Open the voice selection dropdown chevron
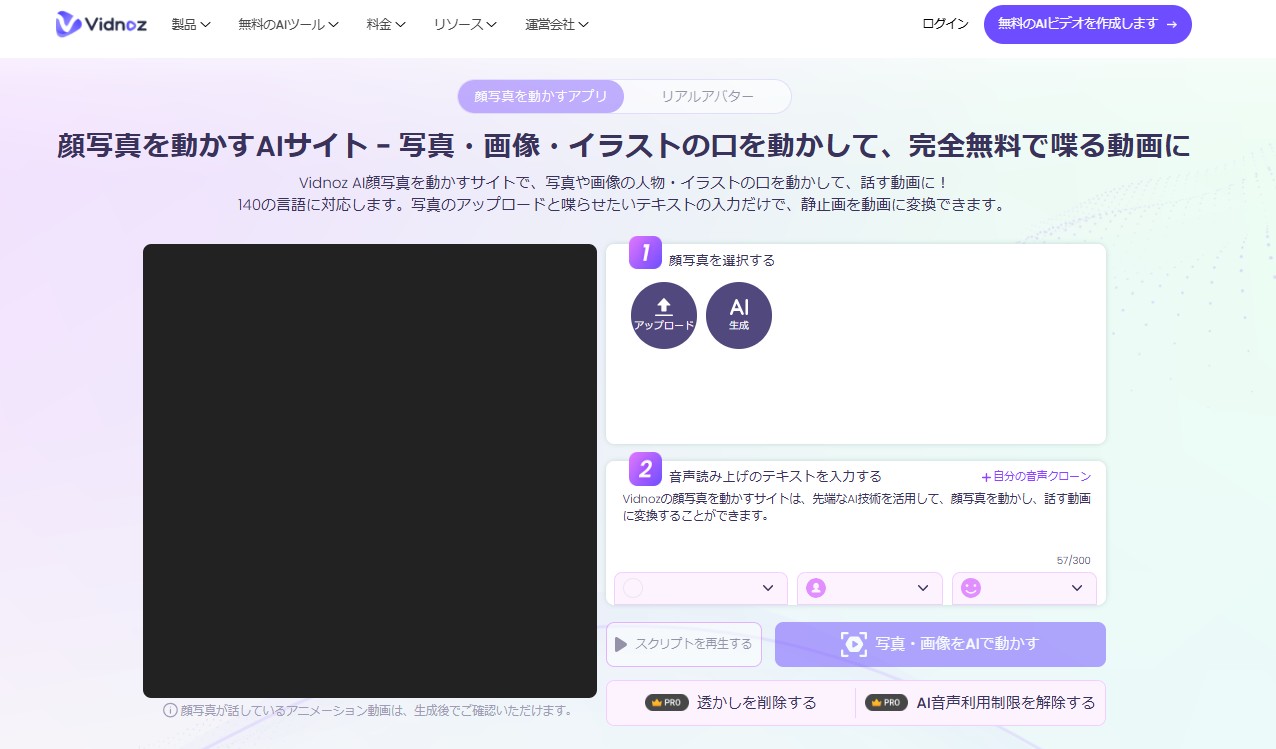1276x749 pixels. tap(923, 588)
